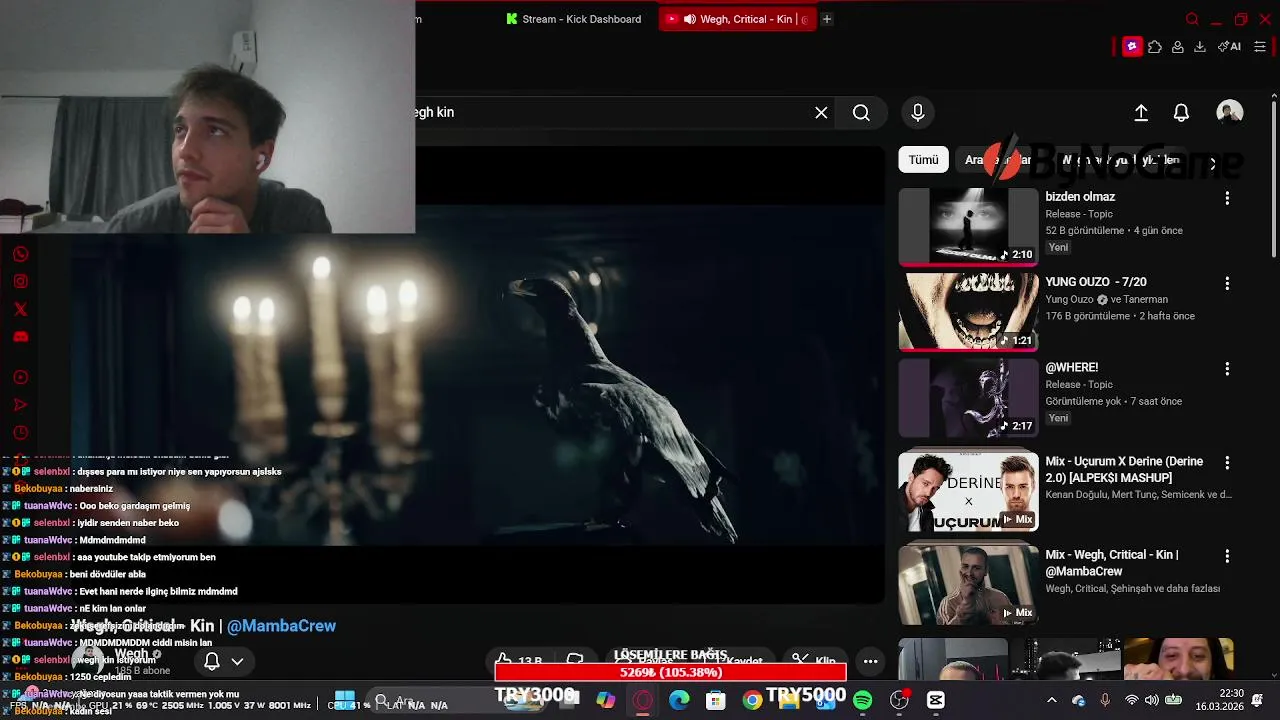The height and width of the screenshot is (720, 1280).
Task: Toggle the channel notification bell
Action: (212, 661)
